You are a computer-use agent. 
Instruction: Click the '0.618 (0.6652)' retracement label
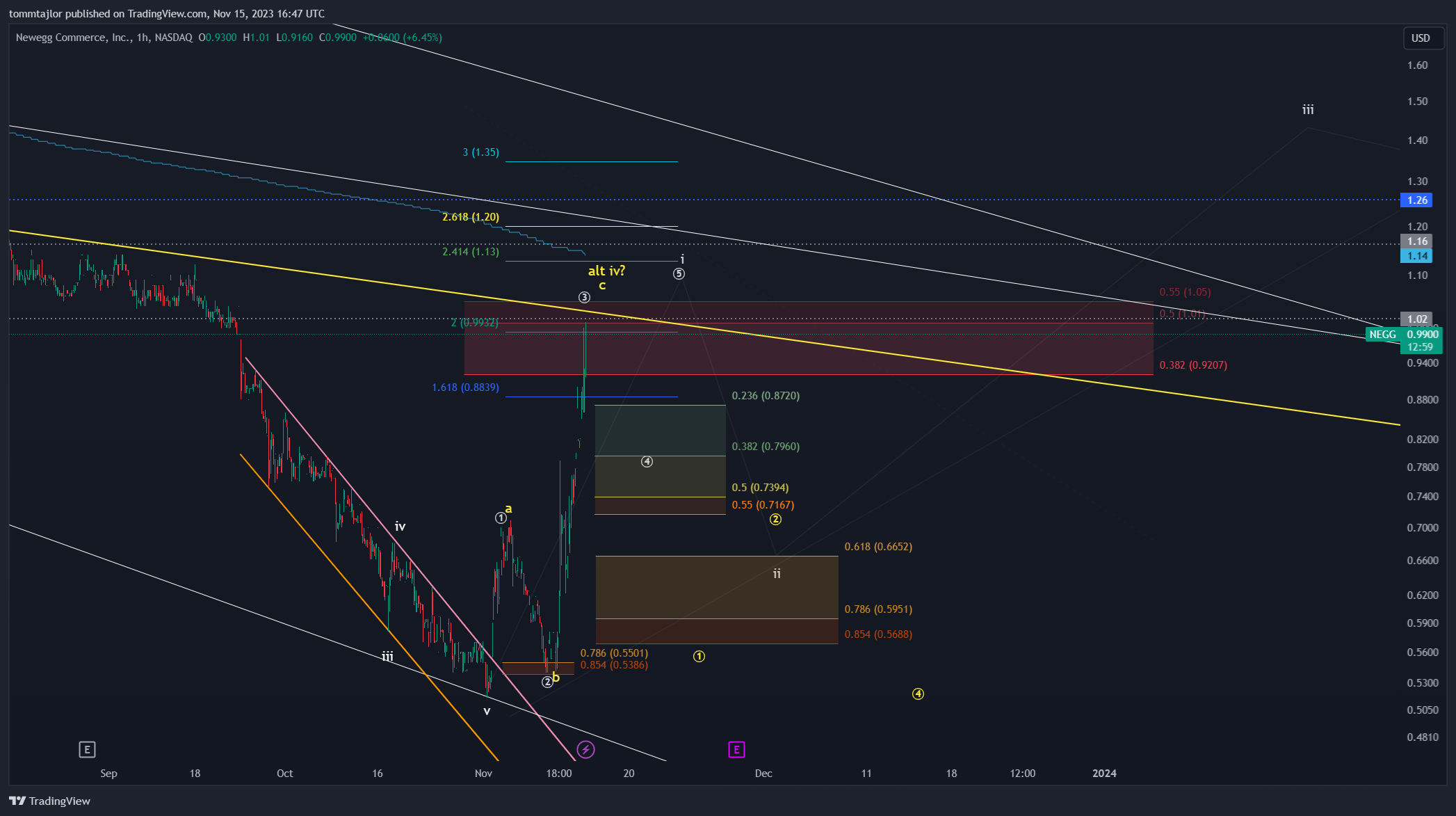coord(878,547)
